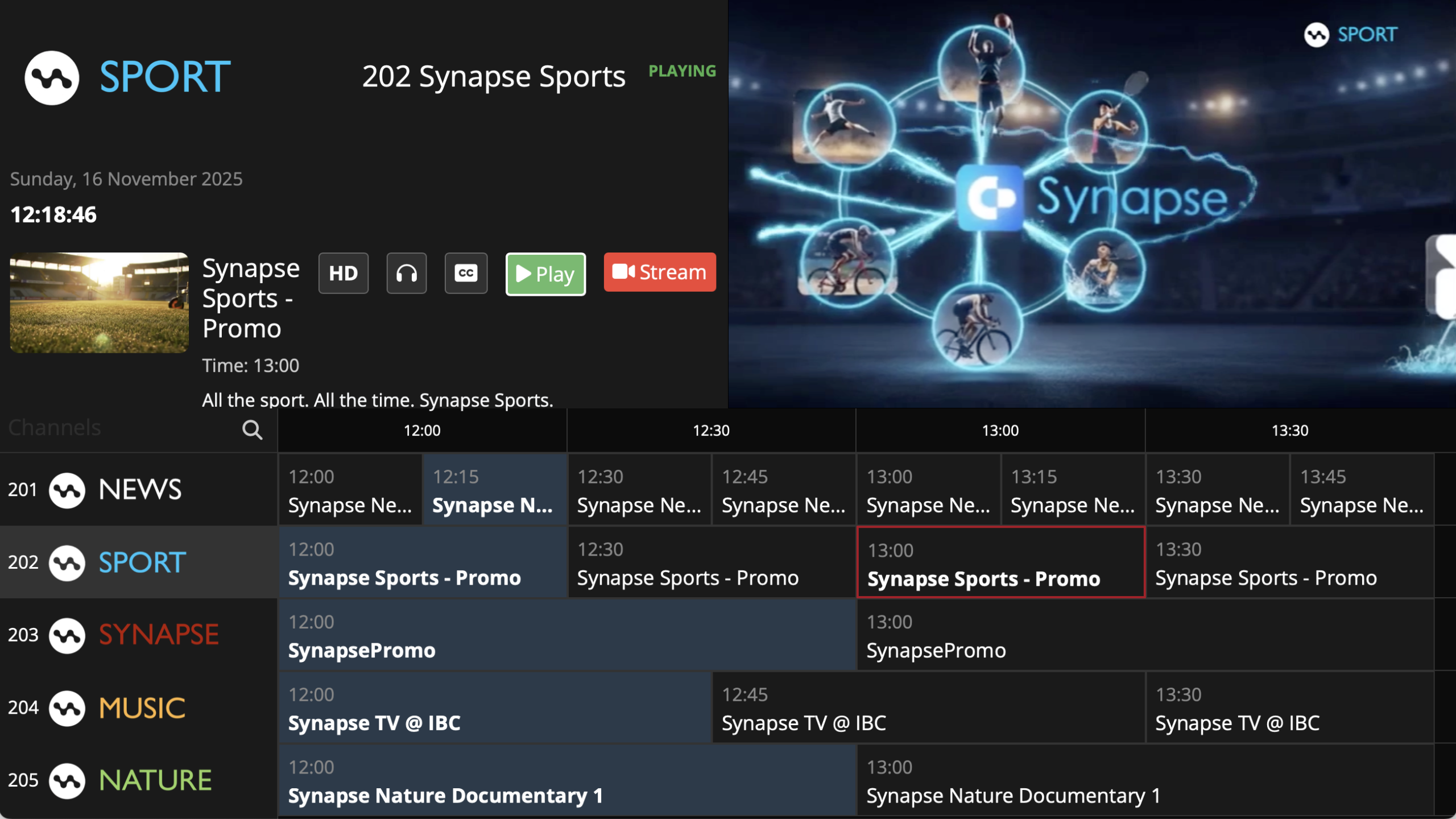Select the 12:15 Synapse News listing

tap(494, 490)
